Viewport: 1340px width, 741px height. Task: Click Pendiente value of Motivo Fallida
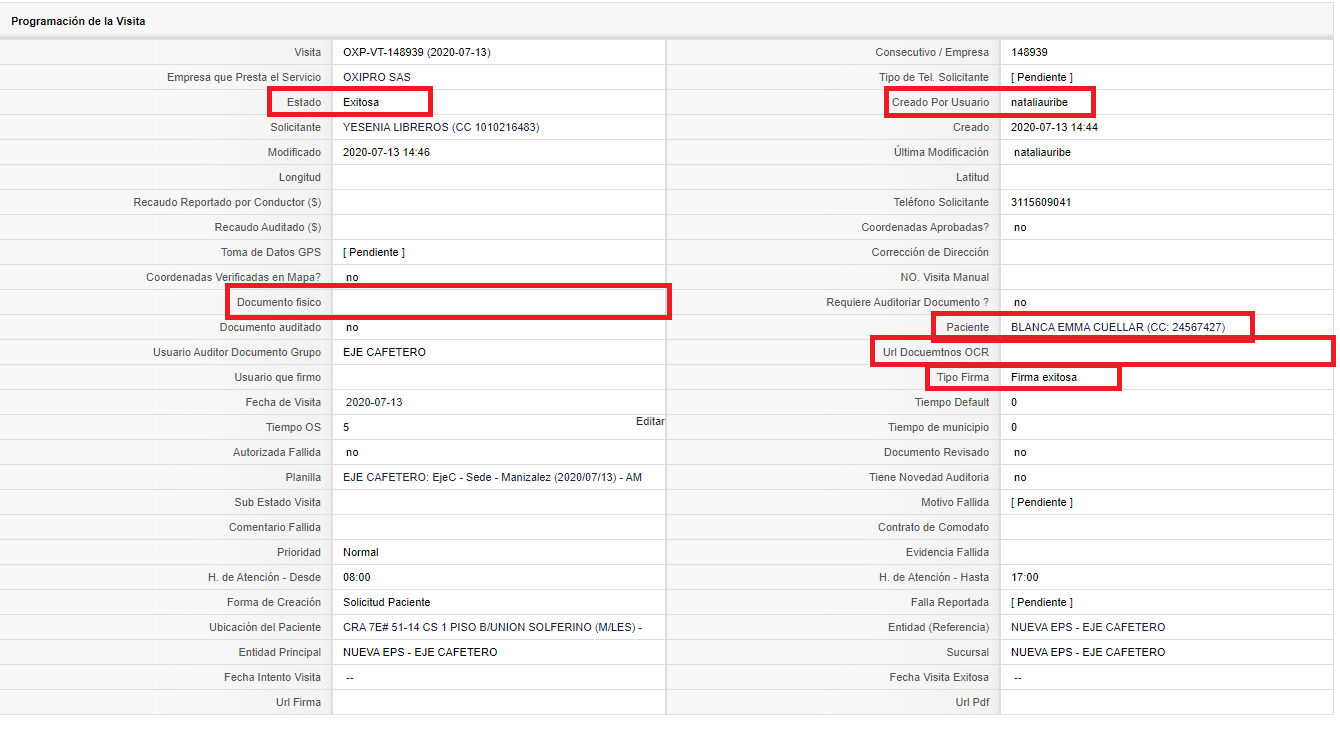1042,502
